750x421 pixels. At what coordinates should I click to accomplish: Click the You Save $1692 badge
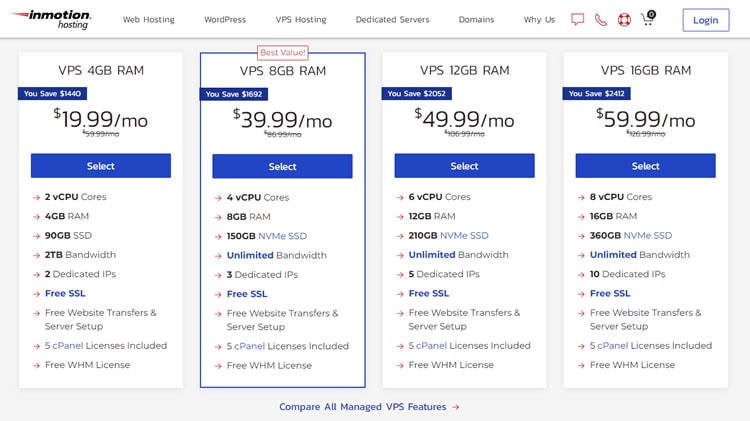[234, 94]
